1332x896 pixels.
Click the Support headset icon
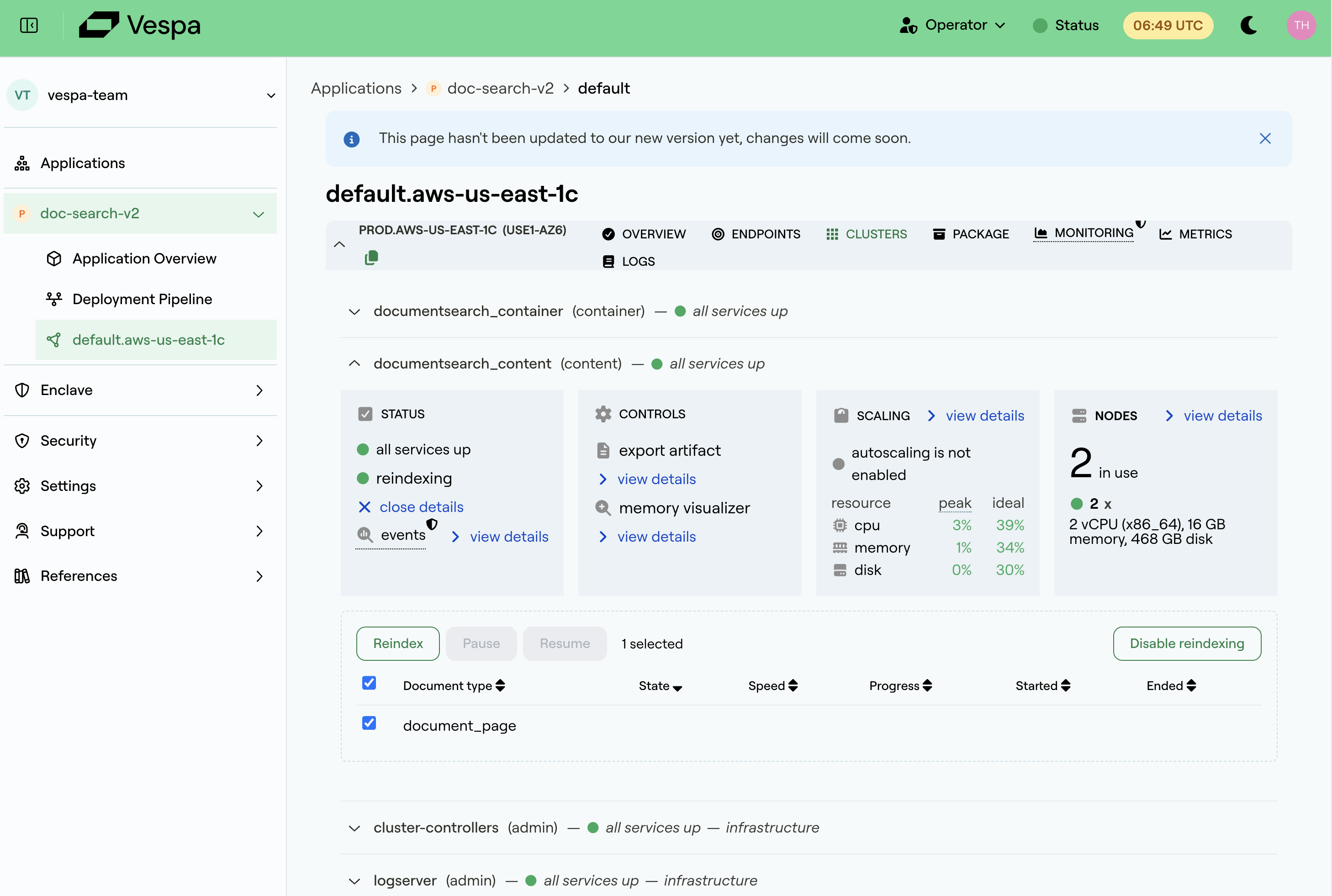point(22,531)
